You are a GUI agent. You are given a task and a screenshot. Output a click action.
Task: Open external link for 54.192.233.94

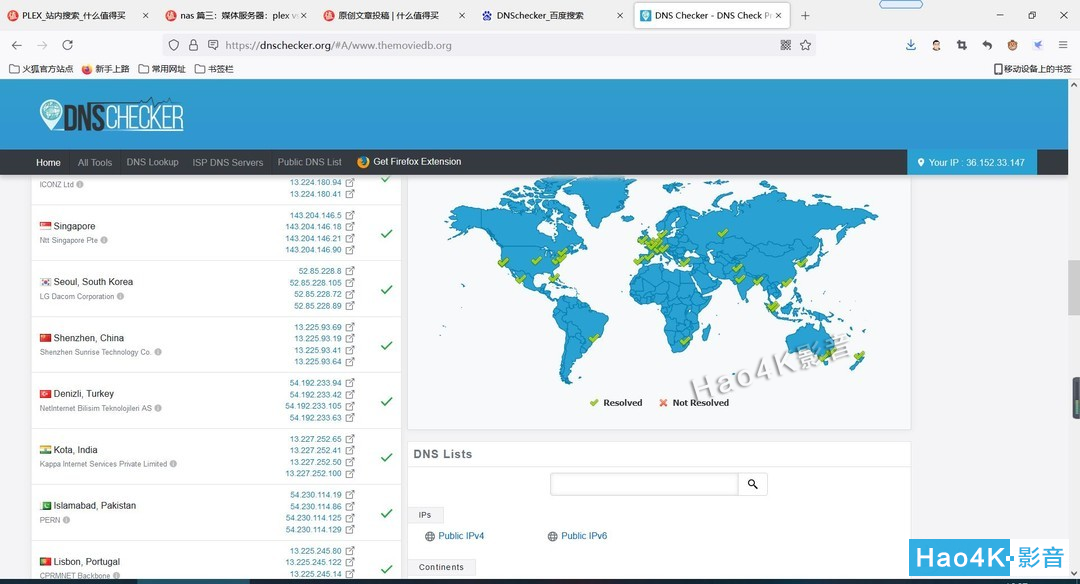350,383
